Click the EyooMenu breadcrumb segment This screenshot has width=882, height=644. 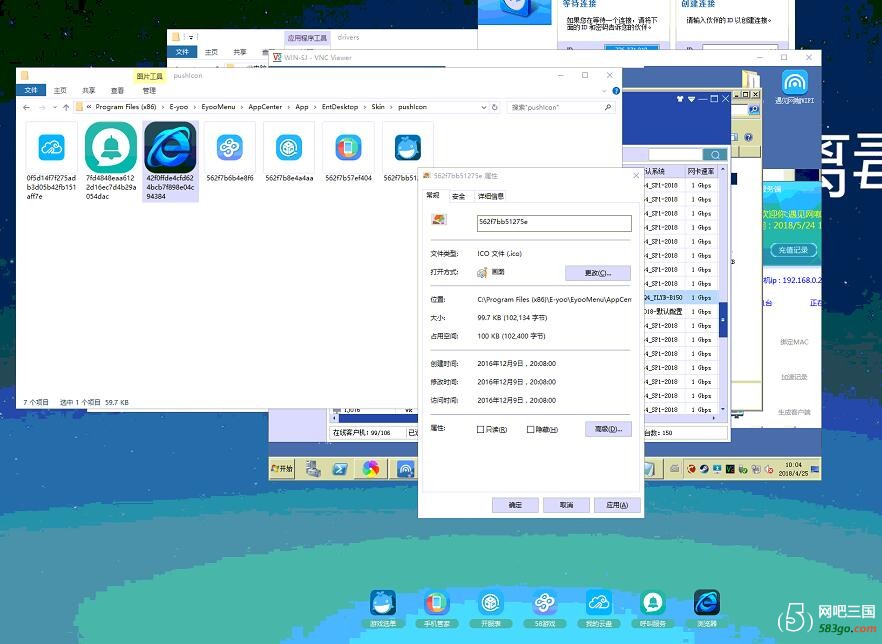[x=218, y=107]
